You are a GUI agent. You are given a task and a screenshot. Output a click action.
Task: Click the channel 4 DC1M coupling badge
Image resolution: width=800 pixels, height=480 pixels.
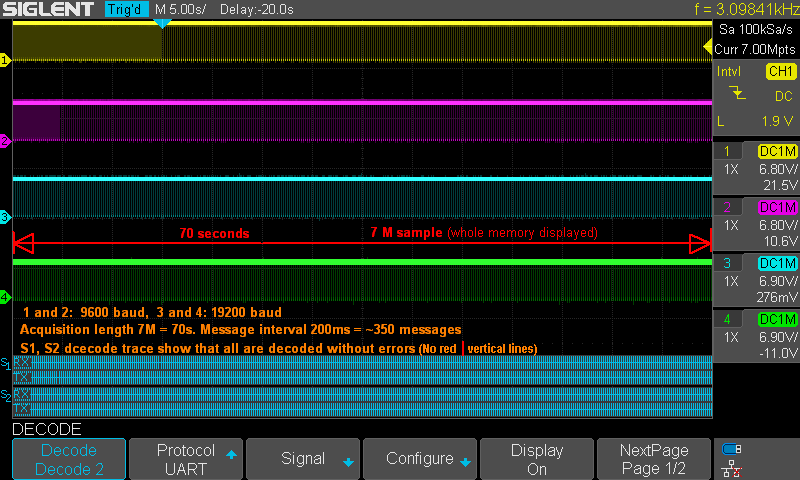click(778, 319)
